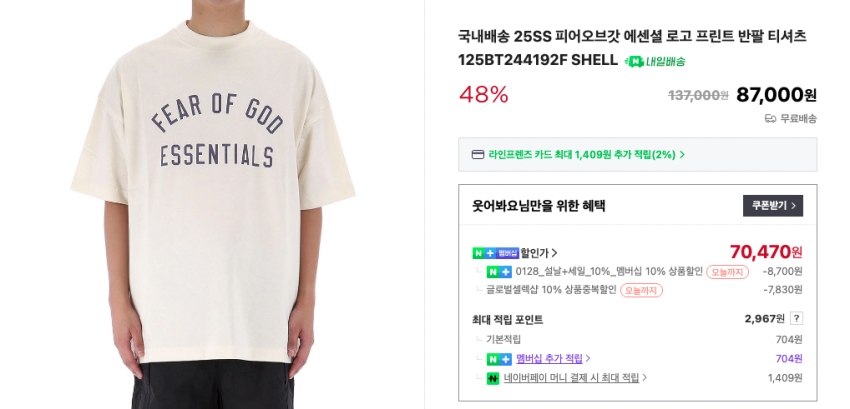Click the 오늘까지 tag on 글로벌셀렉샵 discount
Viewport: 850px width, 409px height.
click(641, 290)
